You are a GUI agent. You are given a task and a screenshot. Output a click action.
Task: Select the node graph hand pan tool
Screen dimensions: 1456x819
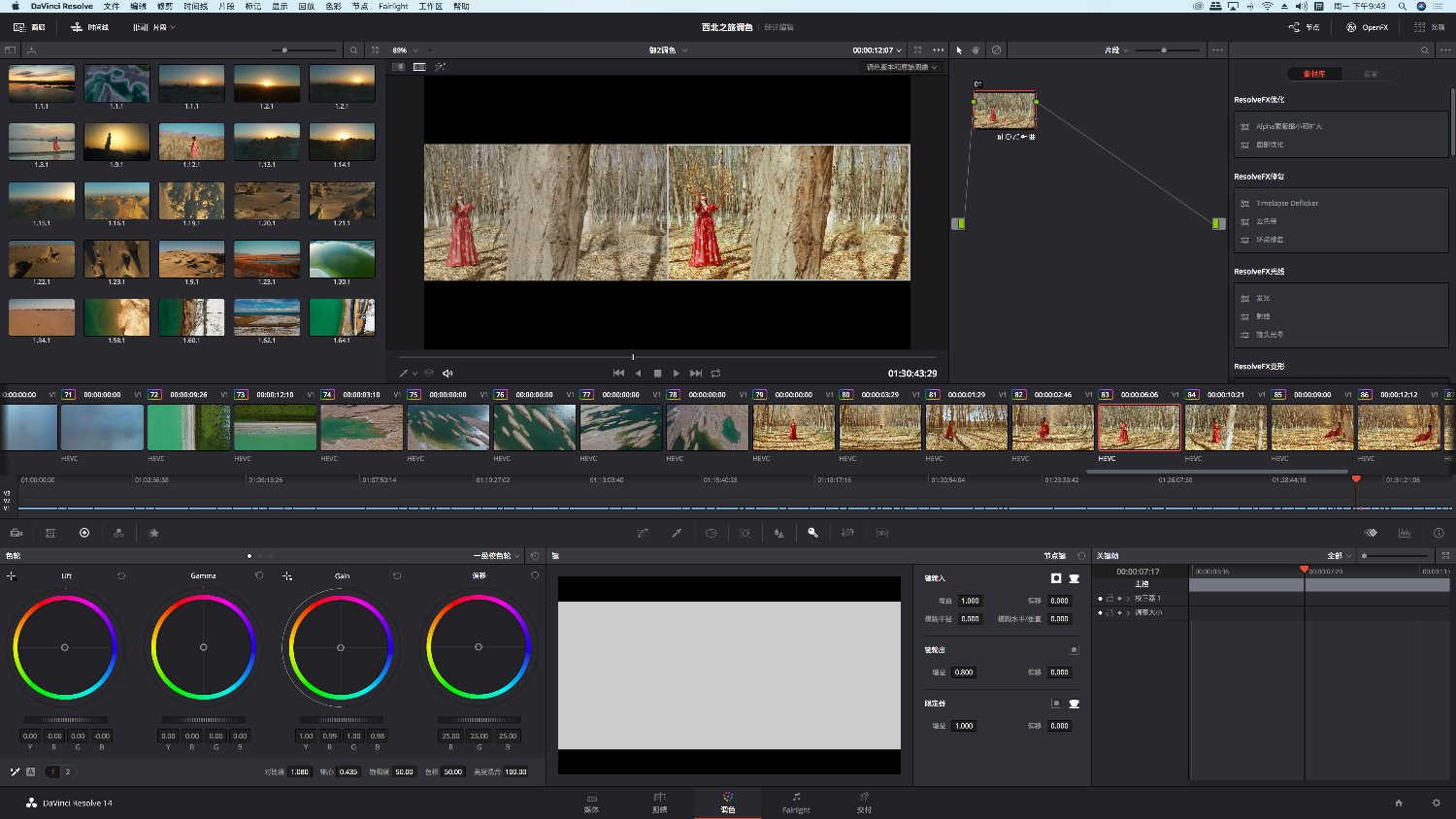[x=976, y=49]
